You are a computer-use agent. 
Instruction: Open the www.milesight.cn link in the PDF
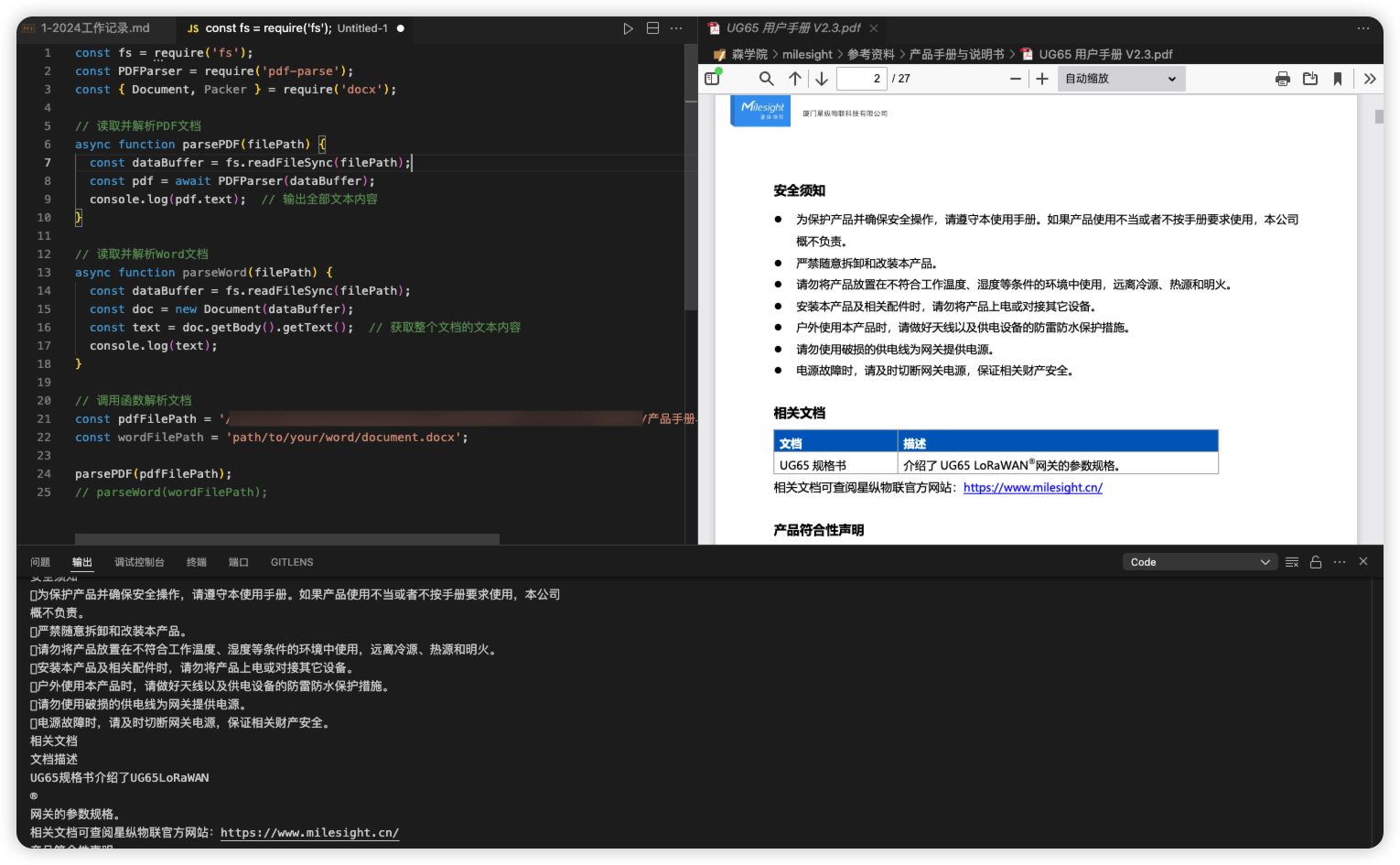coord(1032,488)
